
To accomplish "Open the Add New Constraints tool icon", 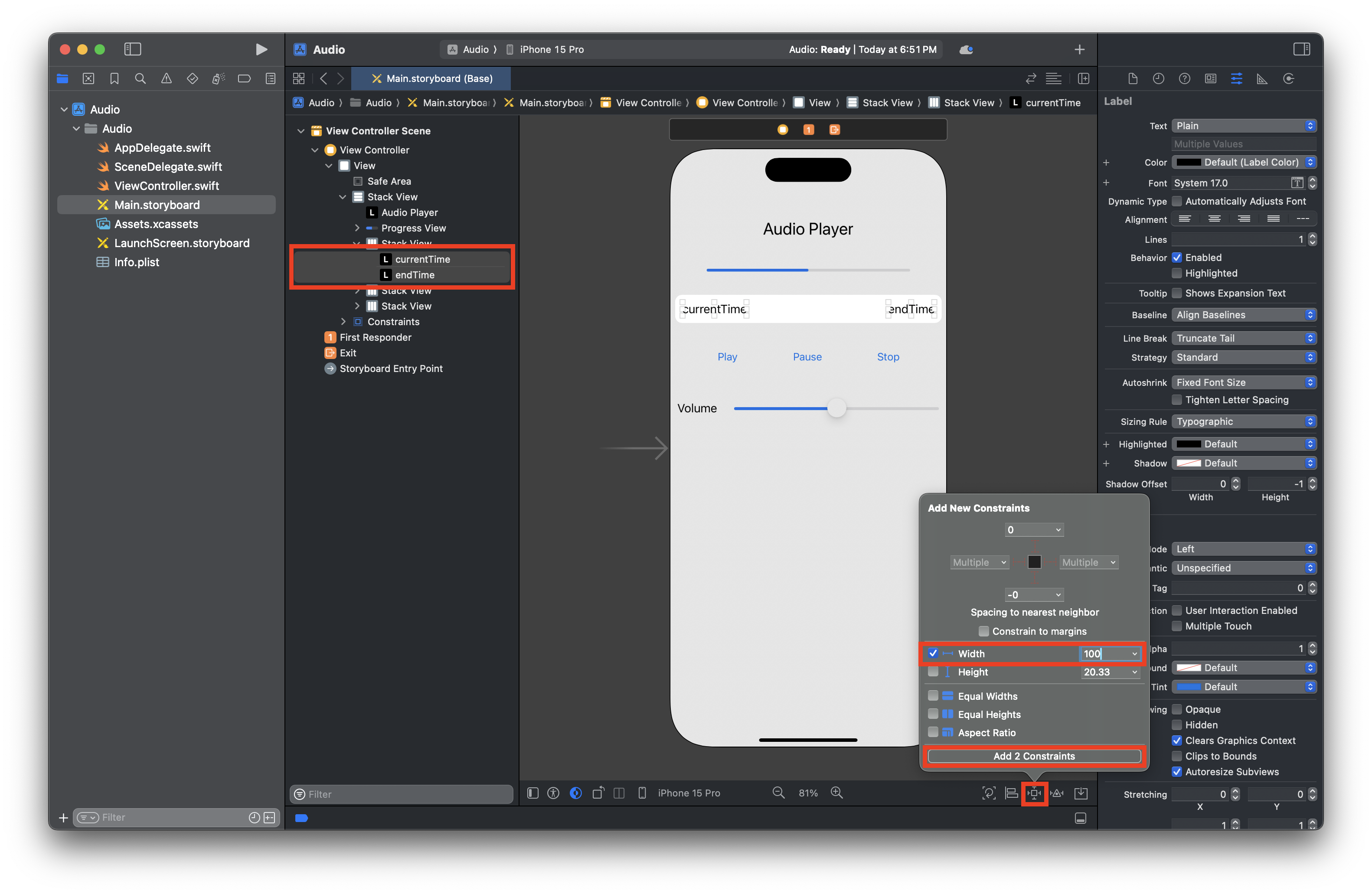I will pyautogui.click(x=1034, y=793).
